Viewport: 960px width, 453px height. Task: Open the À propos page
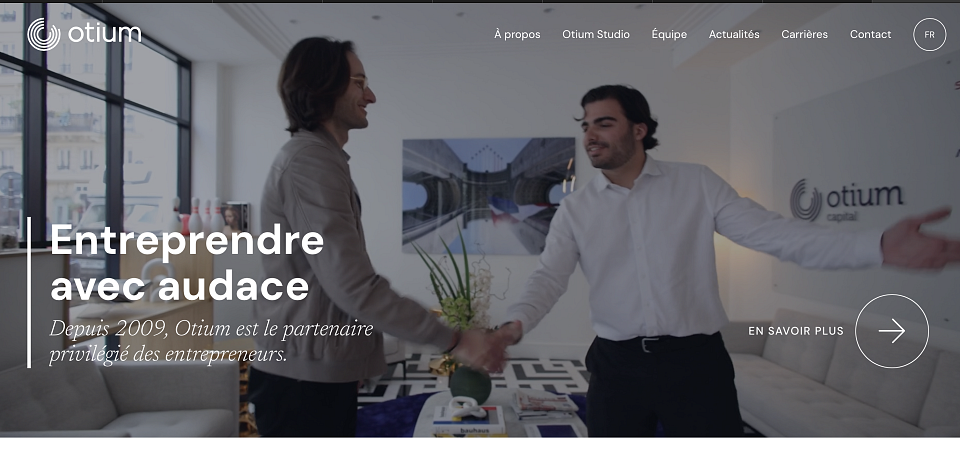tap(517, 35)
